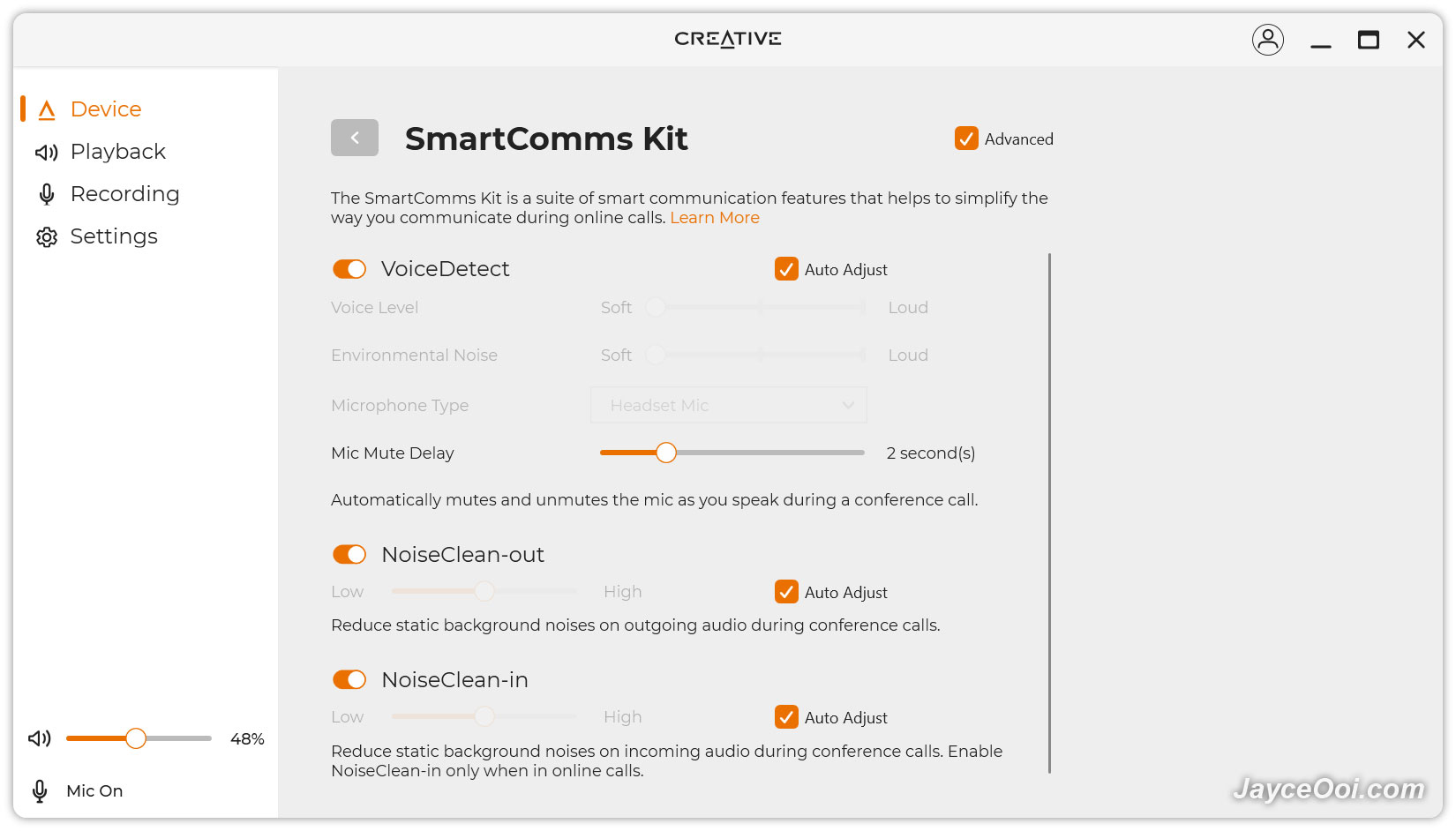Viewport: 1456px width, 831px height.
Task: Uncheck Auto Adjust under NoiseClean-out
Action: [786, 592]
